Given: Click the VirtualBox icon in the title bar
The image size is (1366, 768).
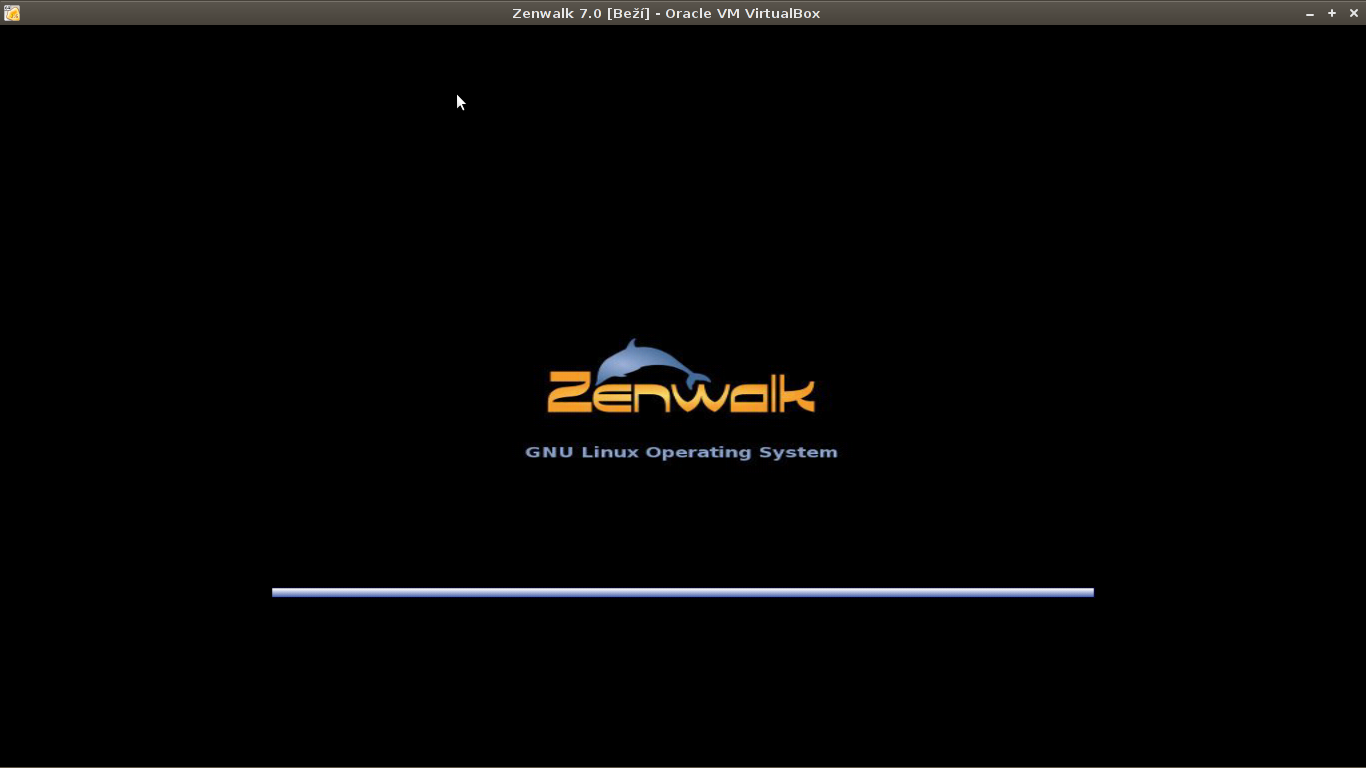Looking at the screenshot, I should coord(12,13).
